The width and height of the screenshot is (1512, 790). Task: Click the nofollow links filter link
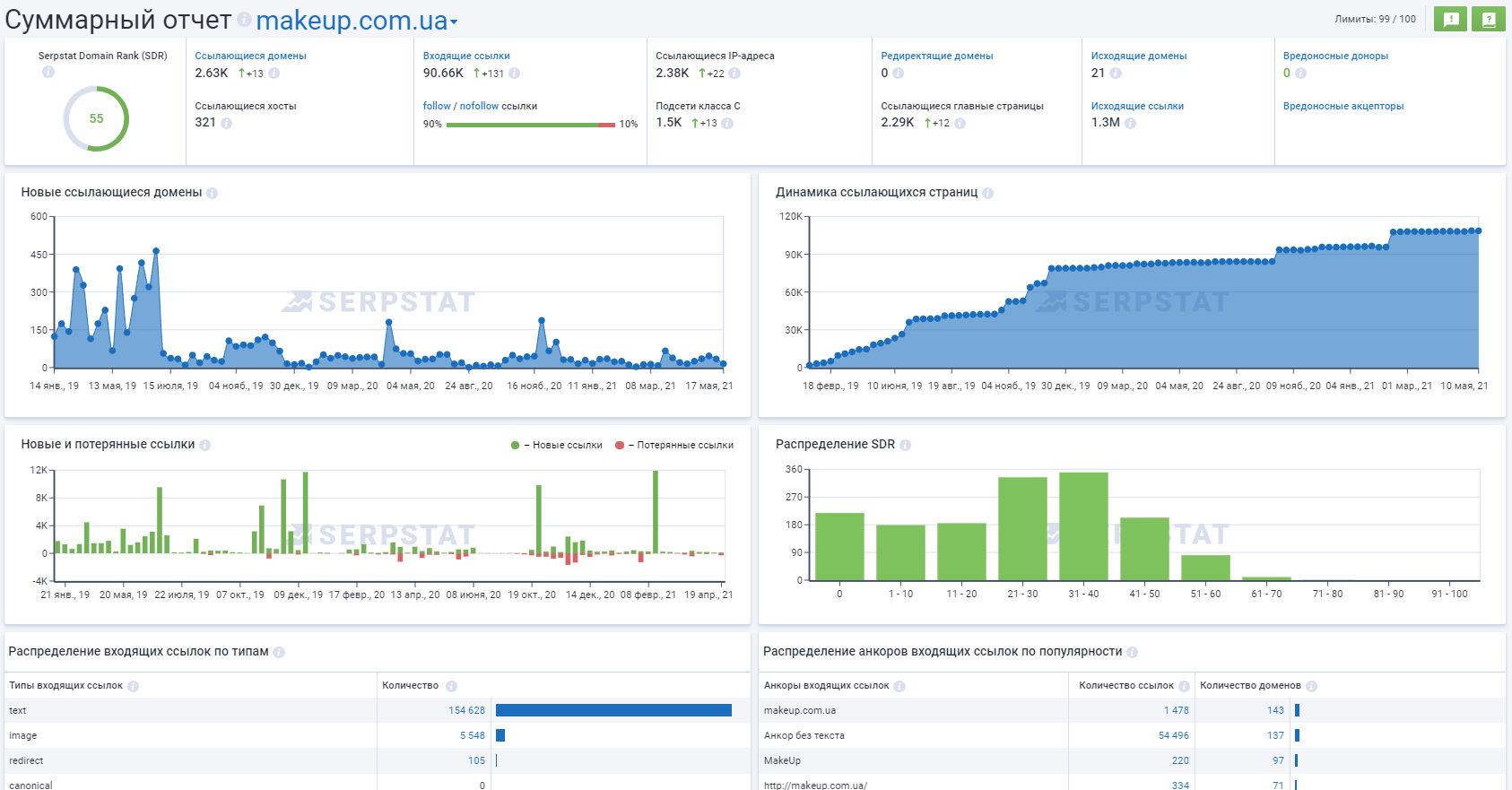pos(479,106)
